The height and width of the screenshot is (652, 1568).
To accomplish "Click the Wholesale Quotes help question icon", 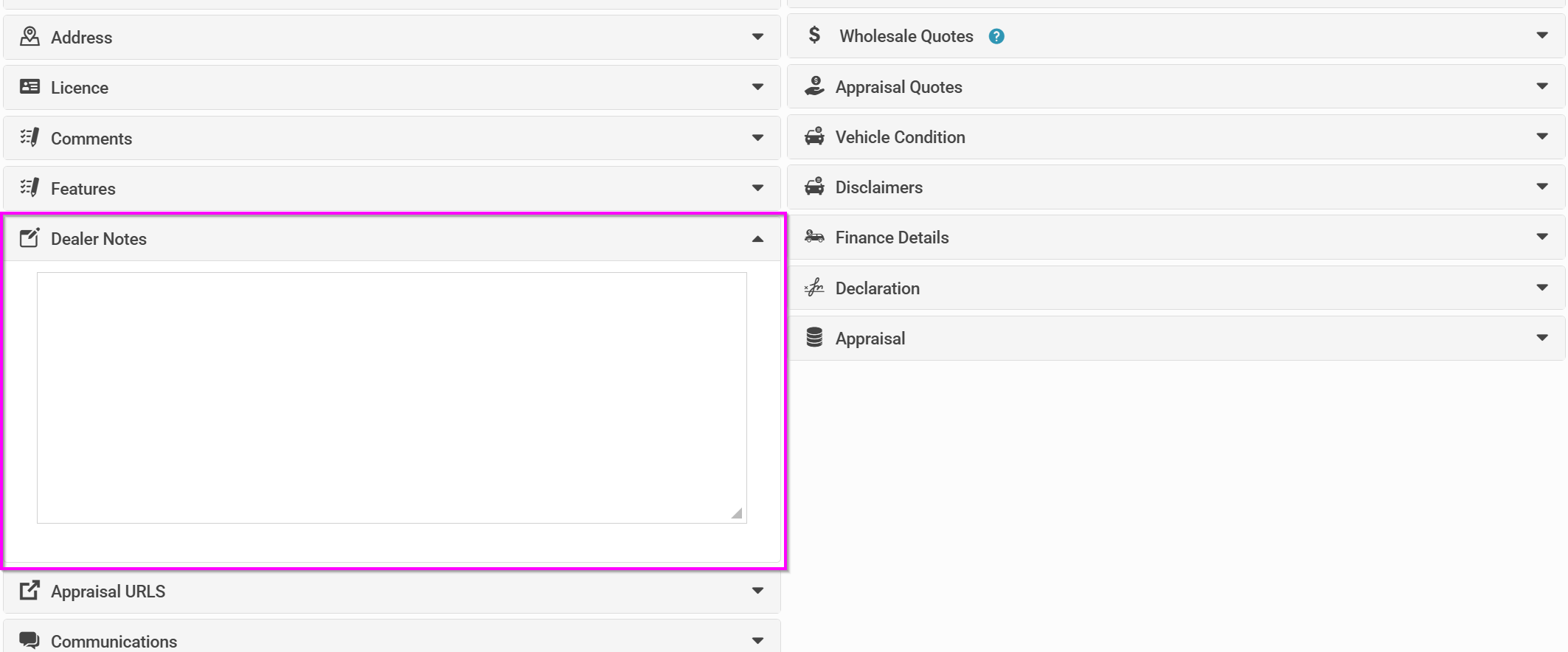I will [x=996, y=36].
